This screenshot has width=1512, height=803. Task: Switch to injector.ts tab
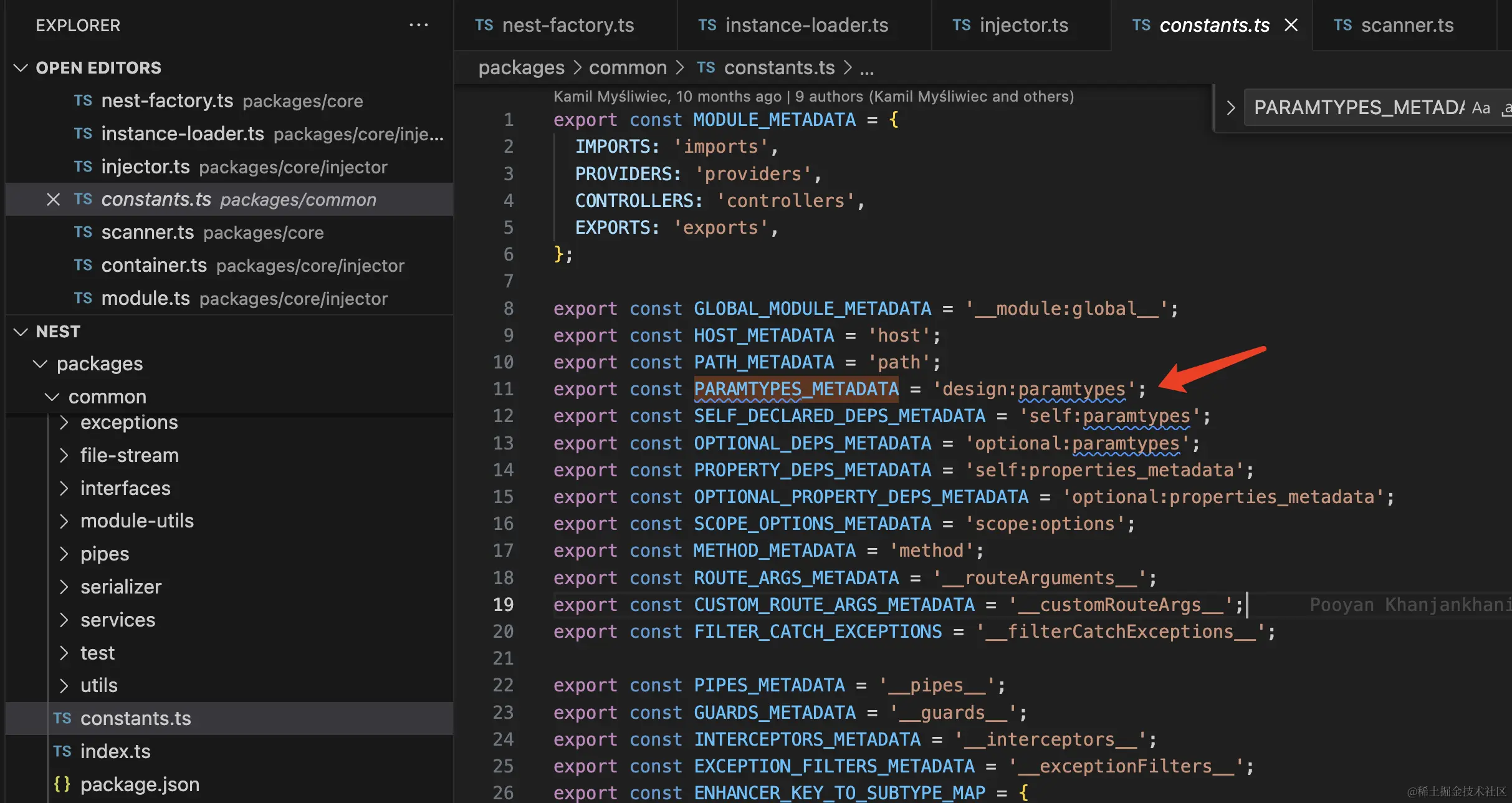pos(1021,25)
